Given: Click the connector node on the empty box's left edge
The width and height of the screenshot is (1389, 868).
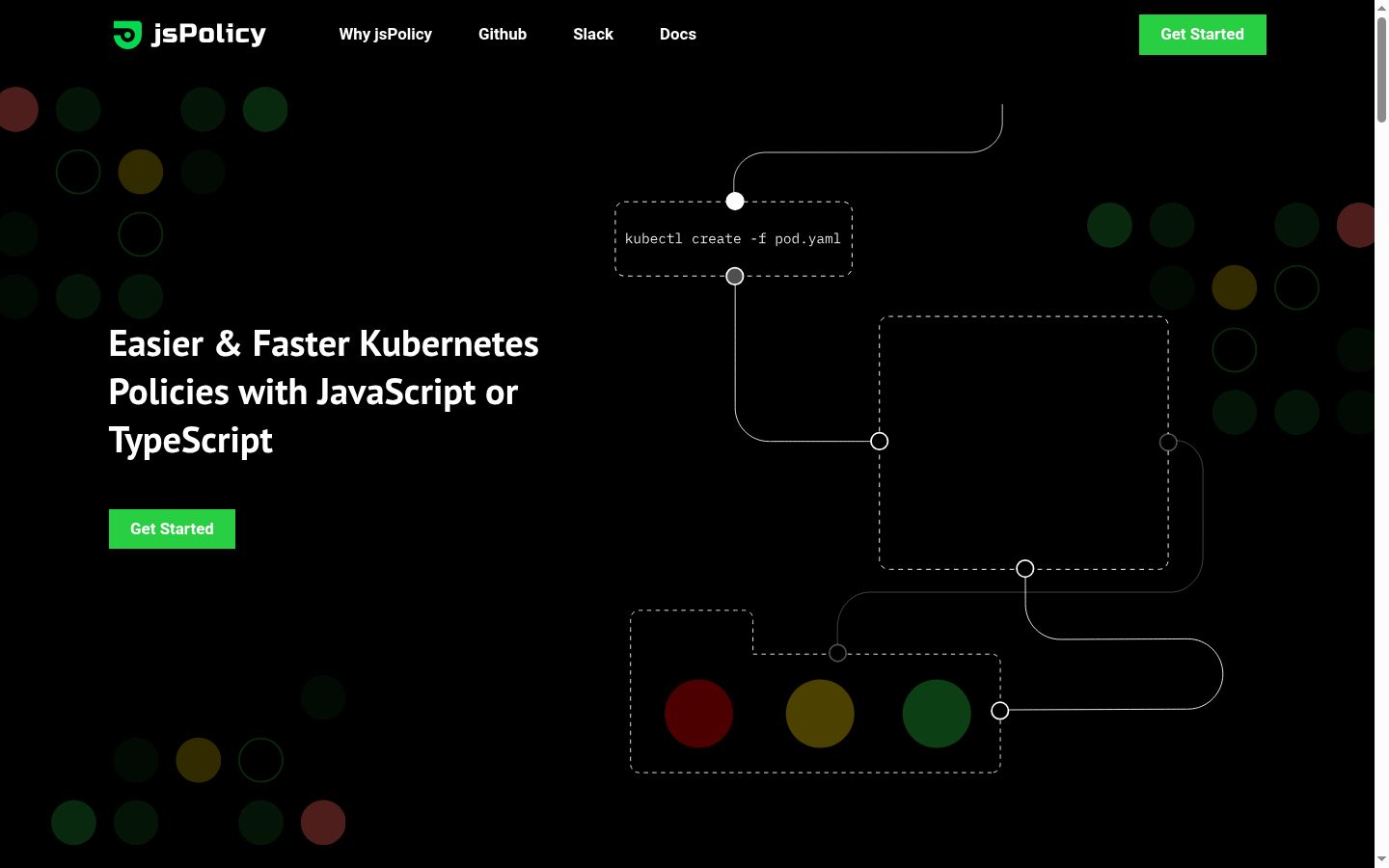Looking at the screenshot, I should (880, 441).
